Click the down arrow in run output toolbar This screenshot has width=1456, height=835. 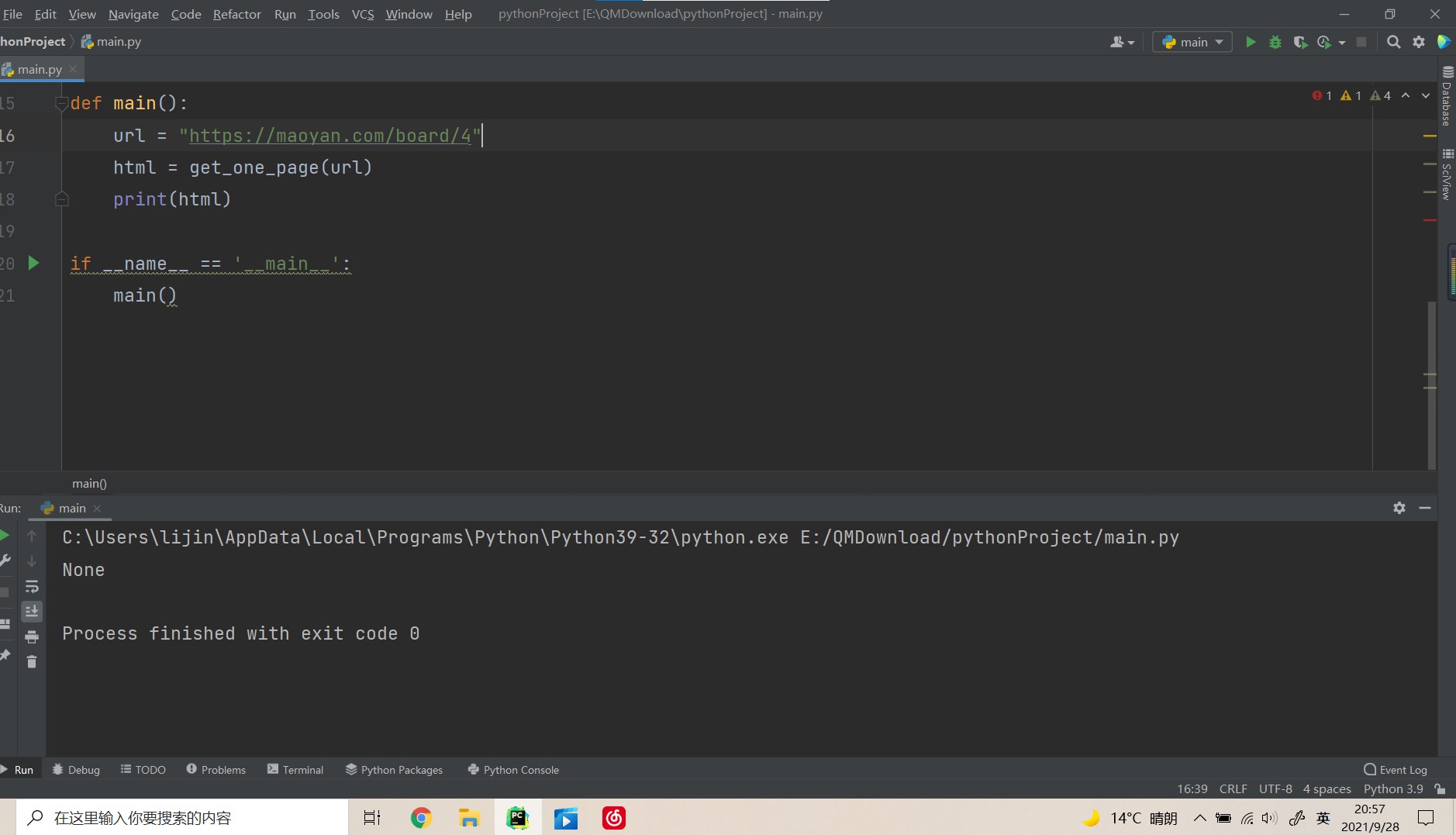32,561
